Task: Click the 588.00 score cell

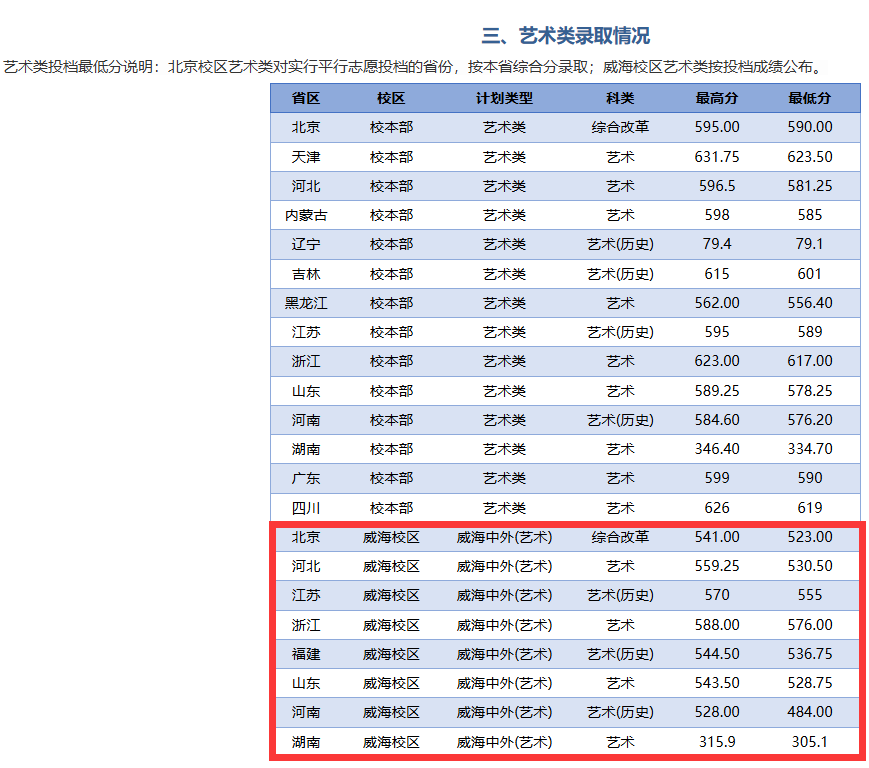Action: [x=717, y=624]
